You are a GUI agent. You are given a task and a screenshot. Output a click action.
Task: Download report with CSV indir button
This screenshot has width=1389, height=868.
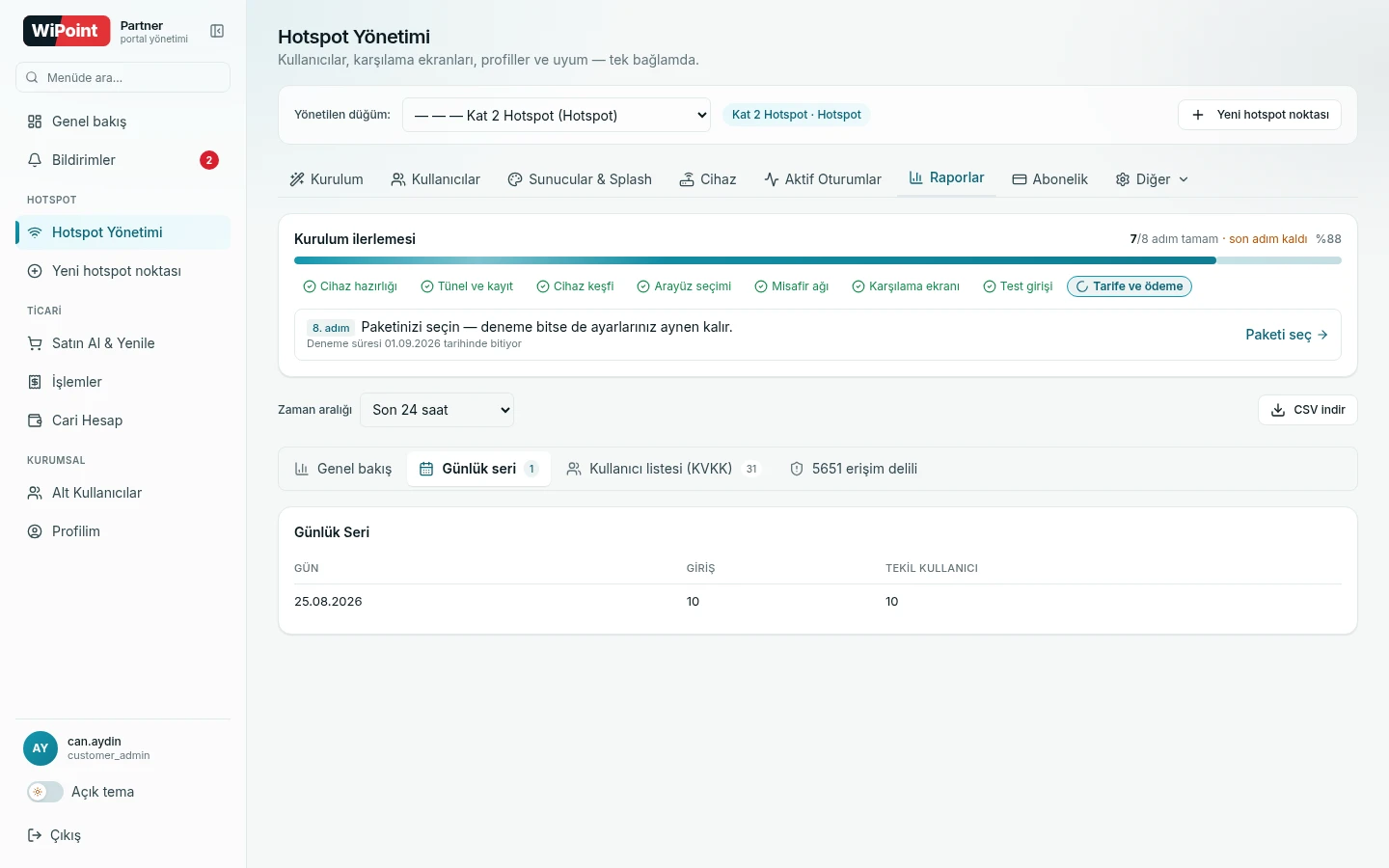click(1308, 410)
